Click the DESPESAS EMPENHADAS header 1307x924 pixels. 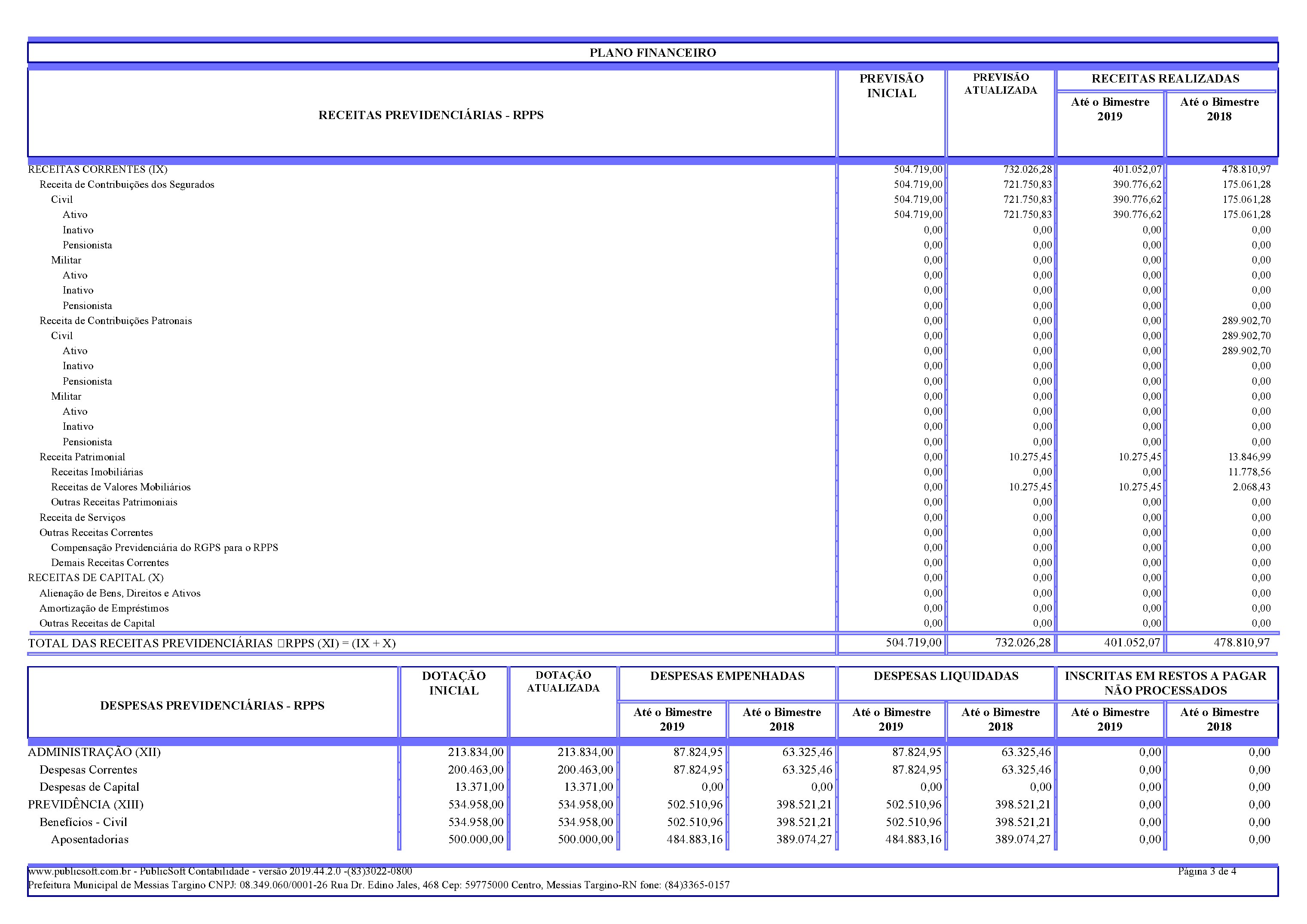727,676
